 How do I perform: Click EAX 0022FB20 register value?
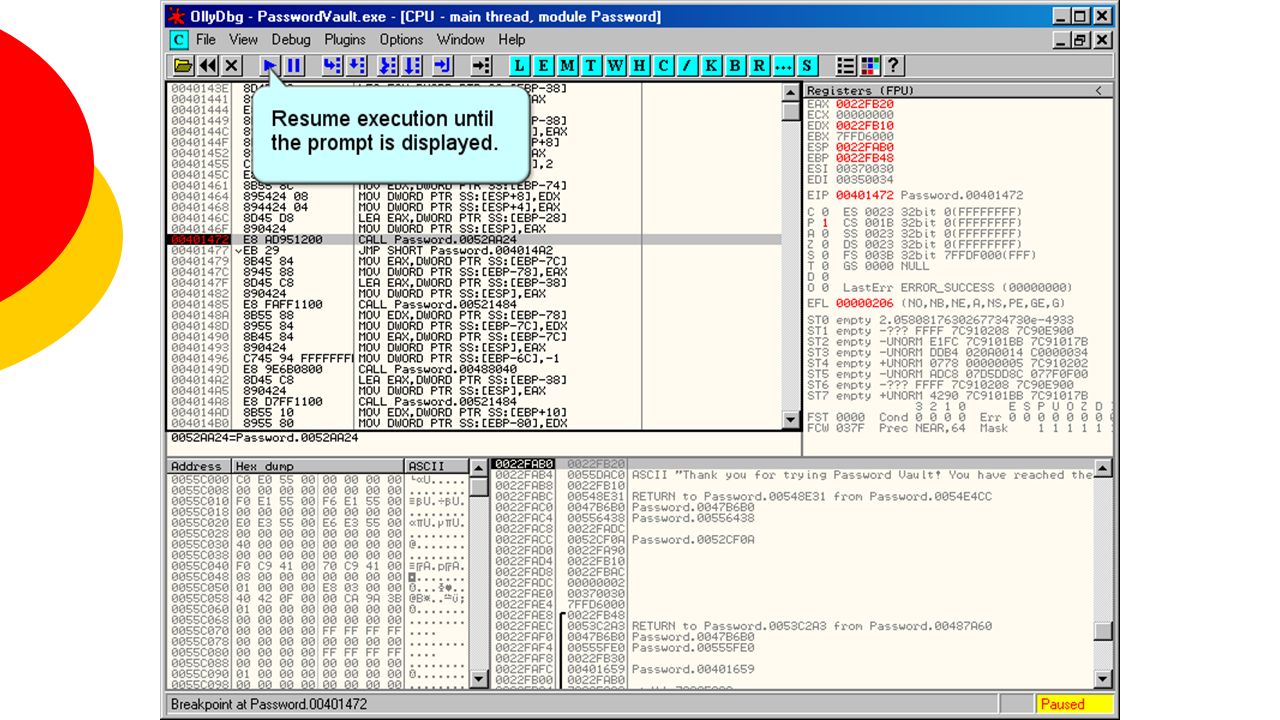click(865, 104)
